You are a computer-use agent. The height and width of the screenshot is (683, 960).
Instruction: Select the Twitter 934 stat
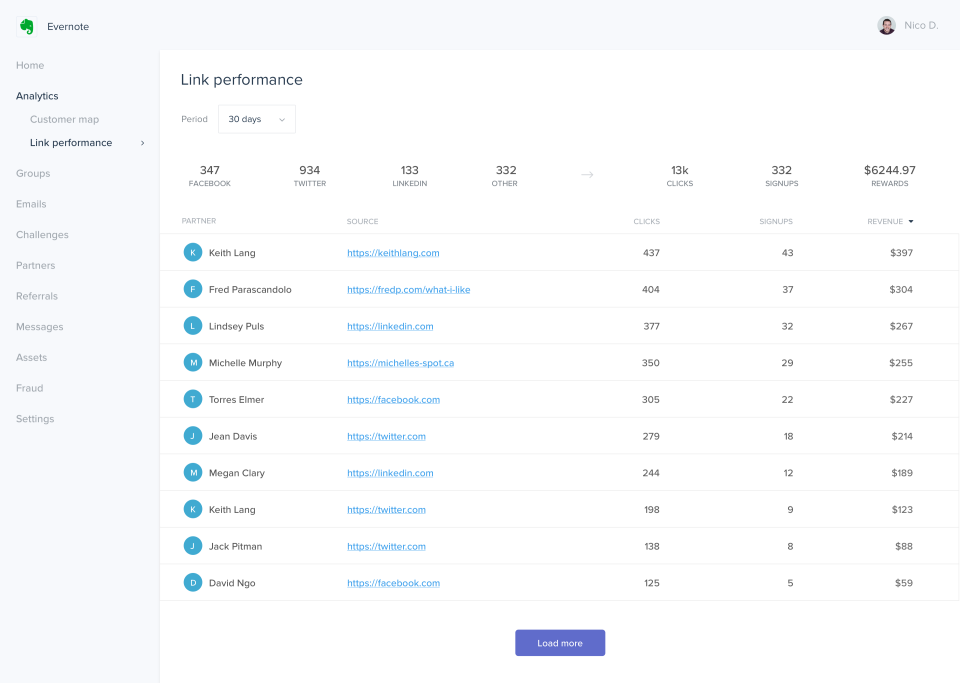309,176
